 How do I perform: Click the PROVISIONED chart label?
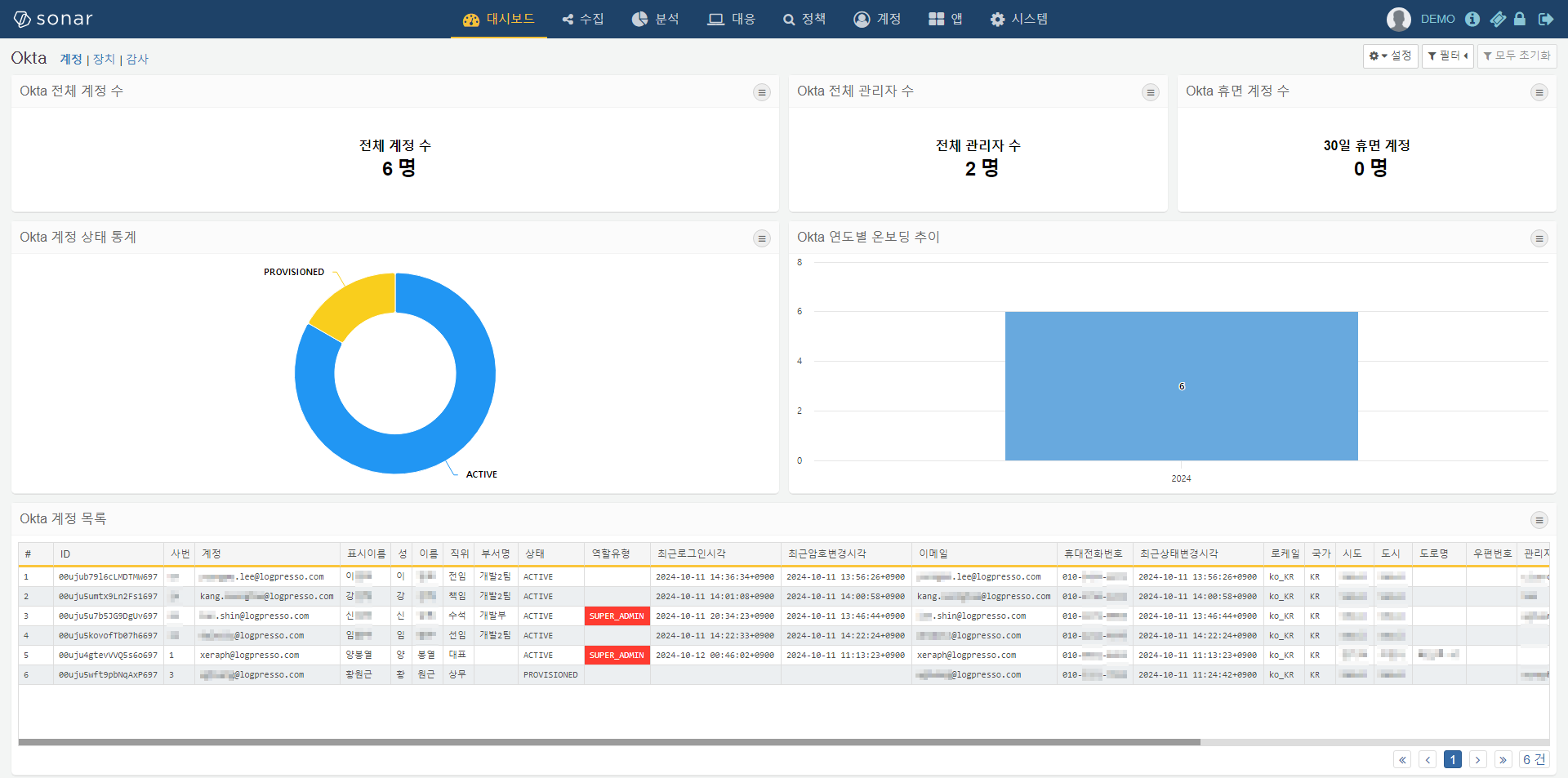click(294, 272)
